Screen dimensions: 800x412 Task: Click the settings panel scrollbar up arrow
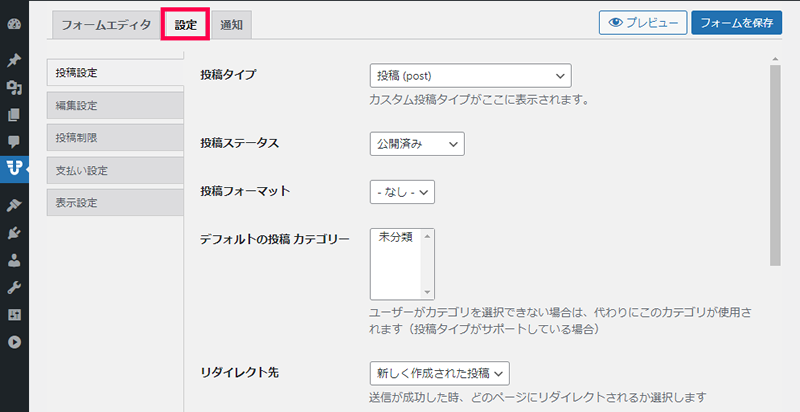[x=776, y=59]
